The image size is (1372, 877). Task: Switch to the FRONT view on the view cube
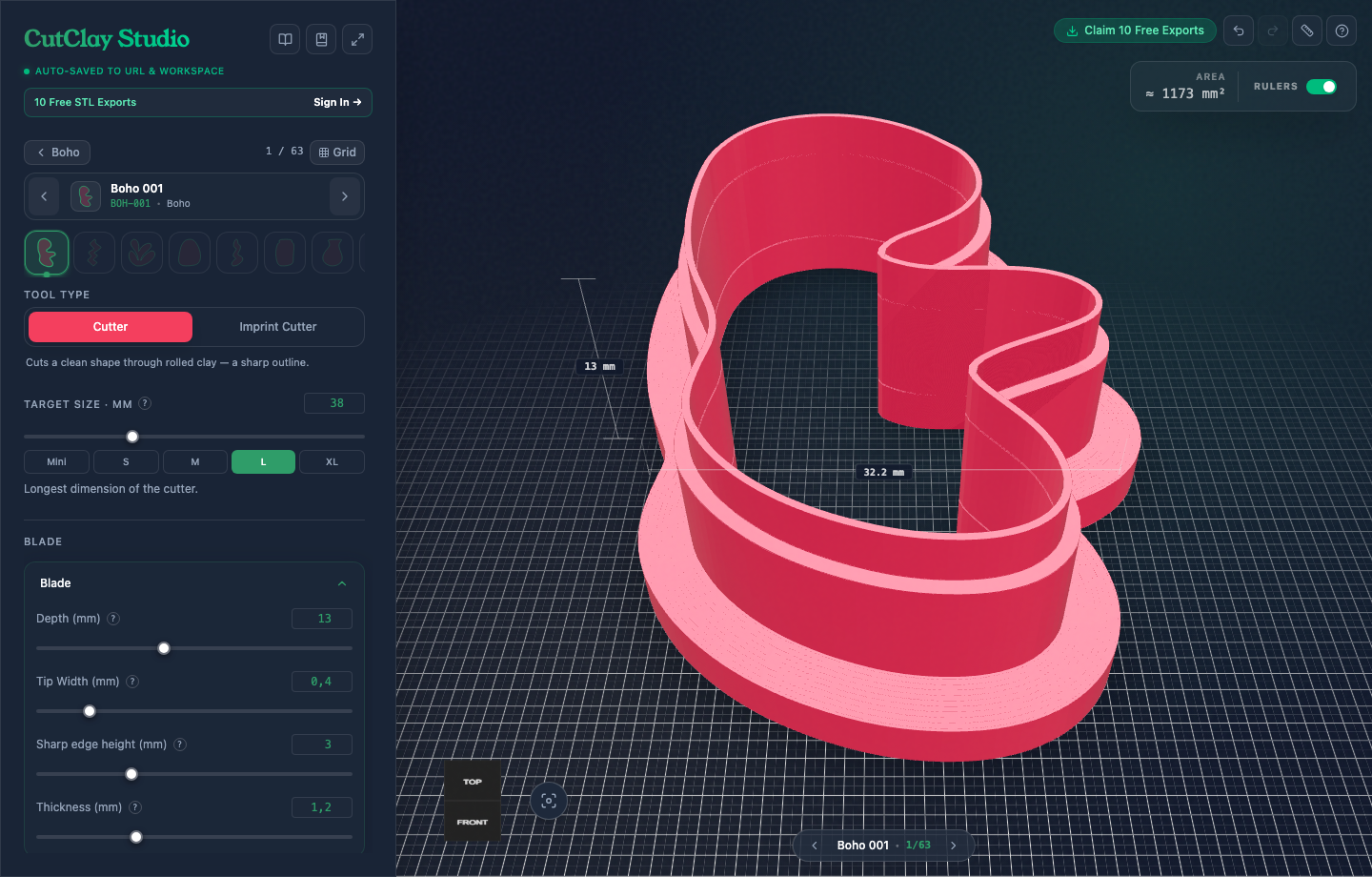coord(473,822)
